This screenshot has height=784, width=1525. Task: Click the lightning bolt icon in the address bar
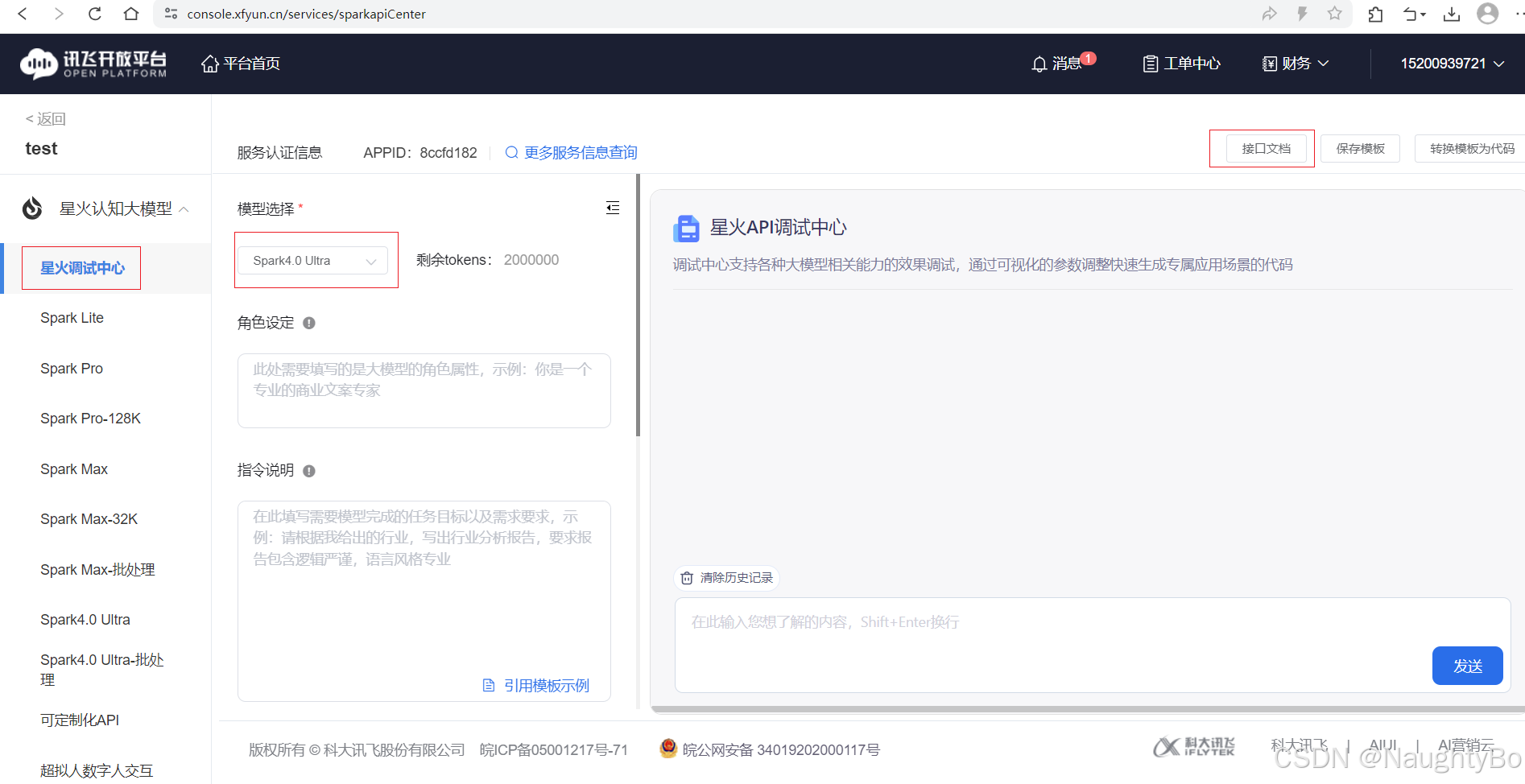(1302, 14)
